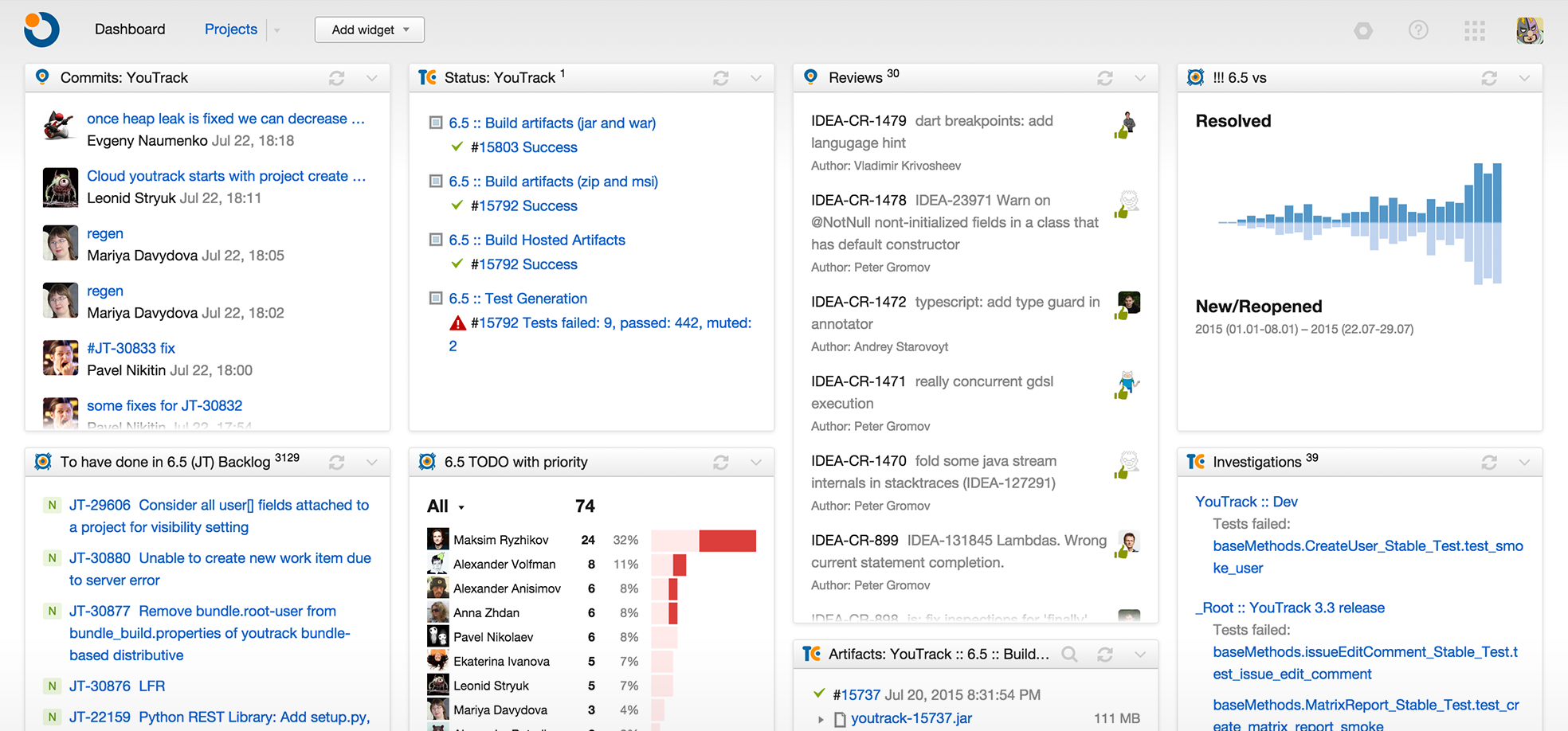Screen dimensions: 1568x731
Task: Refresh the Artifacts: YouTrack widget
Action: (x=1105, y=655)
